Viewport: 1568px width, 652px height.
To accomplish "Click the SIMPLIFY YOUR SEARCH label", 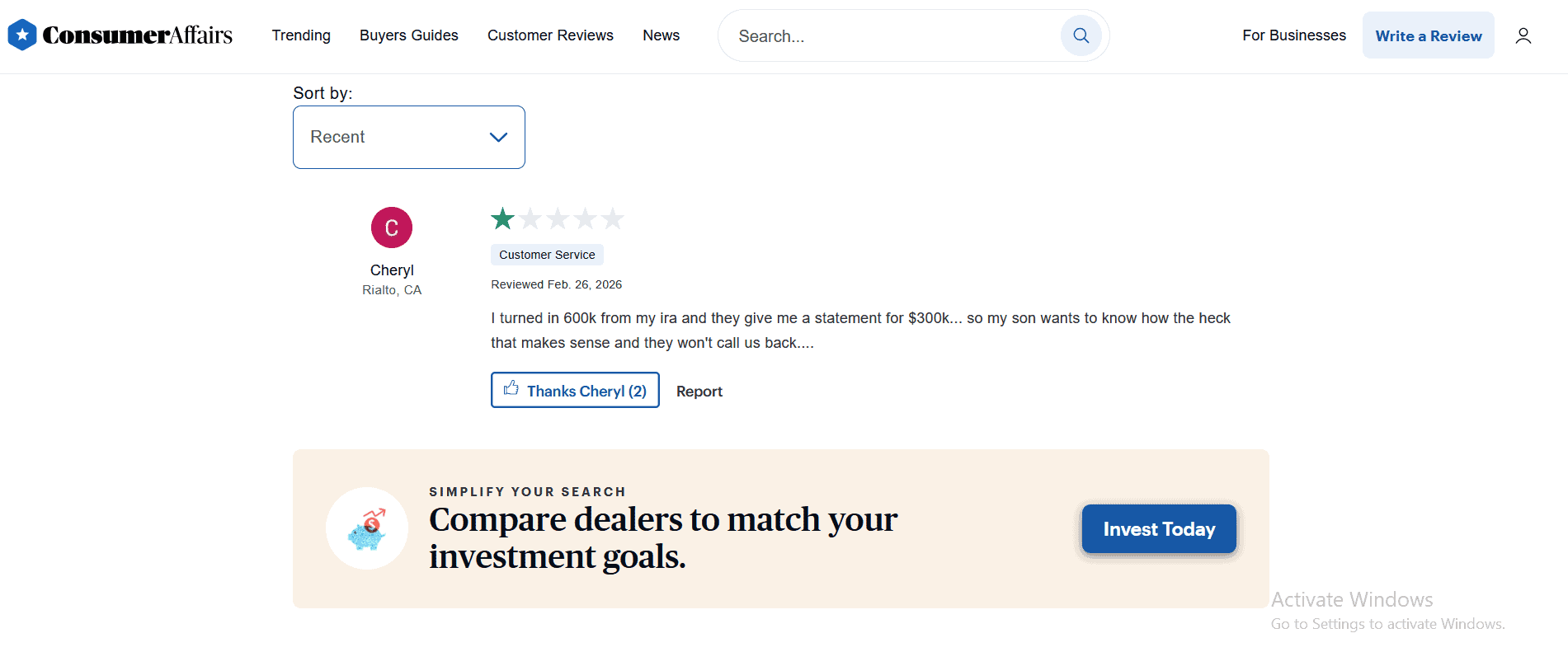I will [527, 492].
